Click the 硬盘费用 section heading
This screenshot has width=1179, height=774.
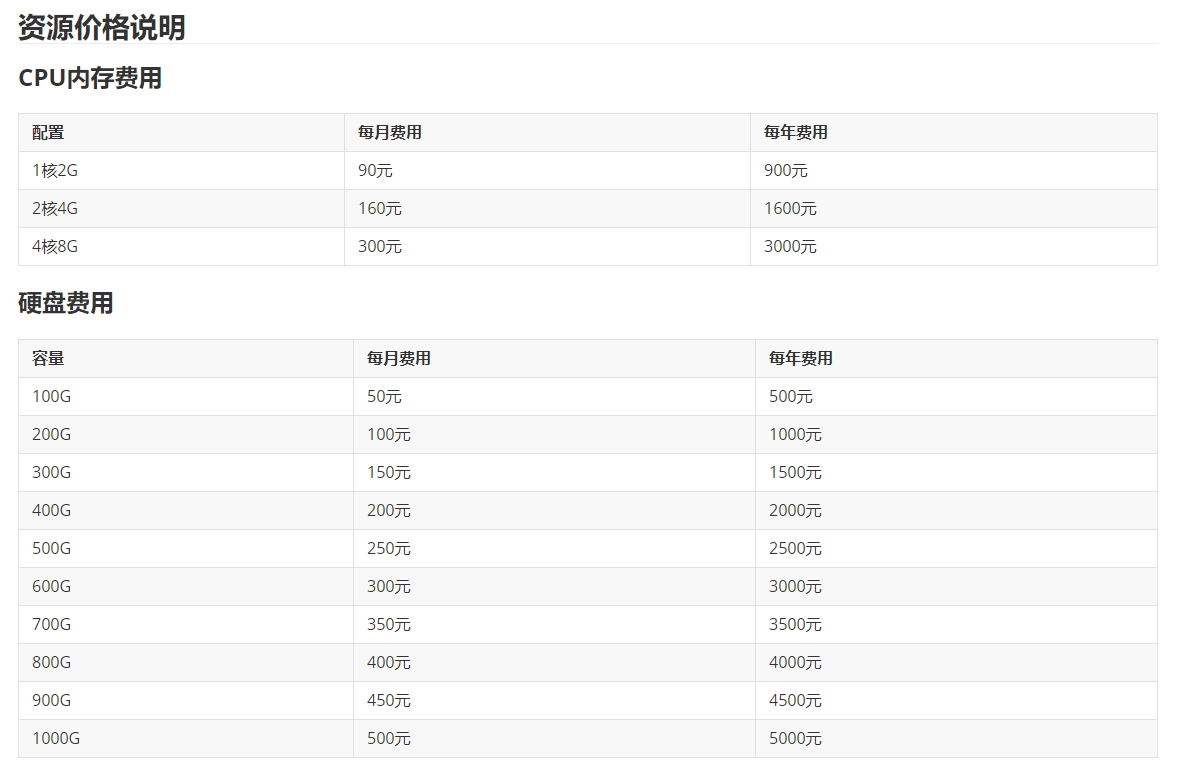66,304
